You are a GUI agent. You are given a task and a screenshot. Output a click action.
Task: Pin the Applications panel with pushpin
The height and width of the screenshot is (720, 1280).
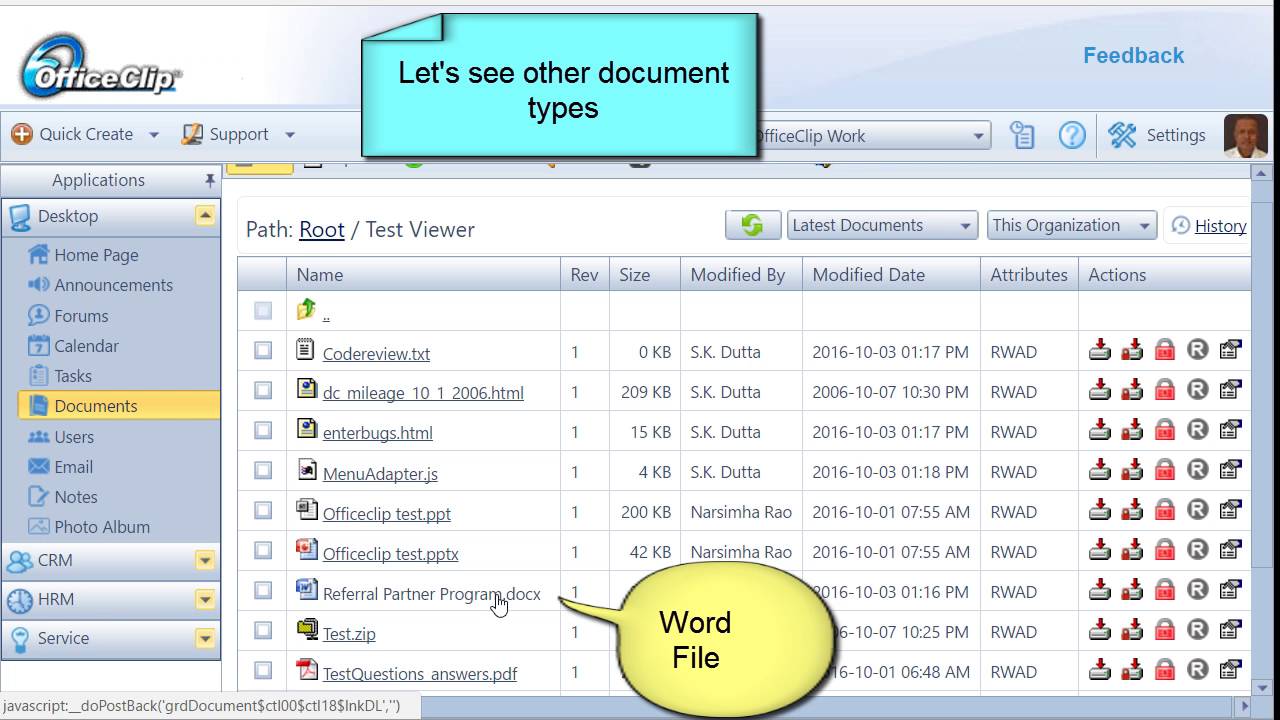point(209,180)
